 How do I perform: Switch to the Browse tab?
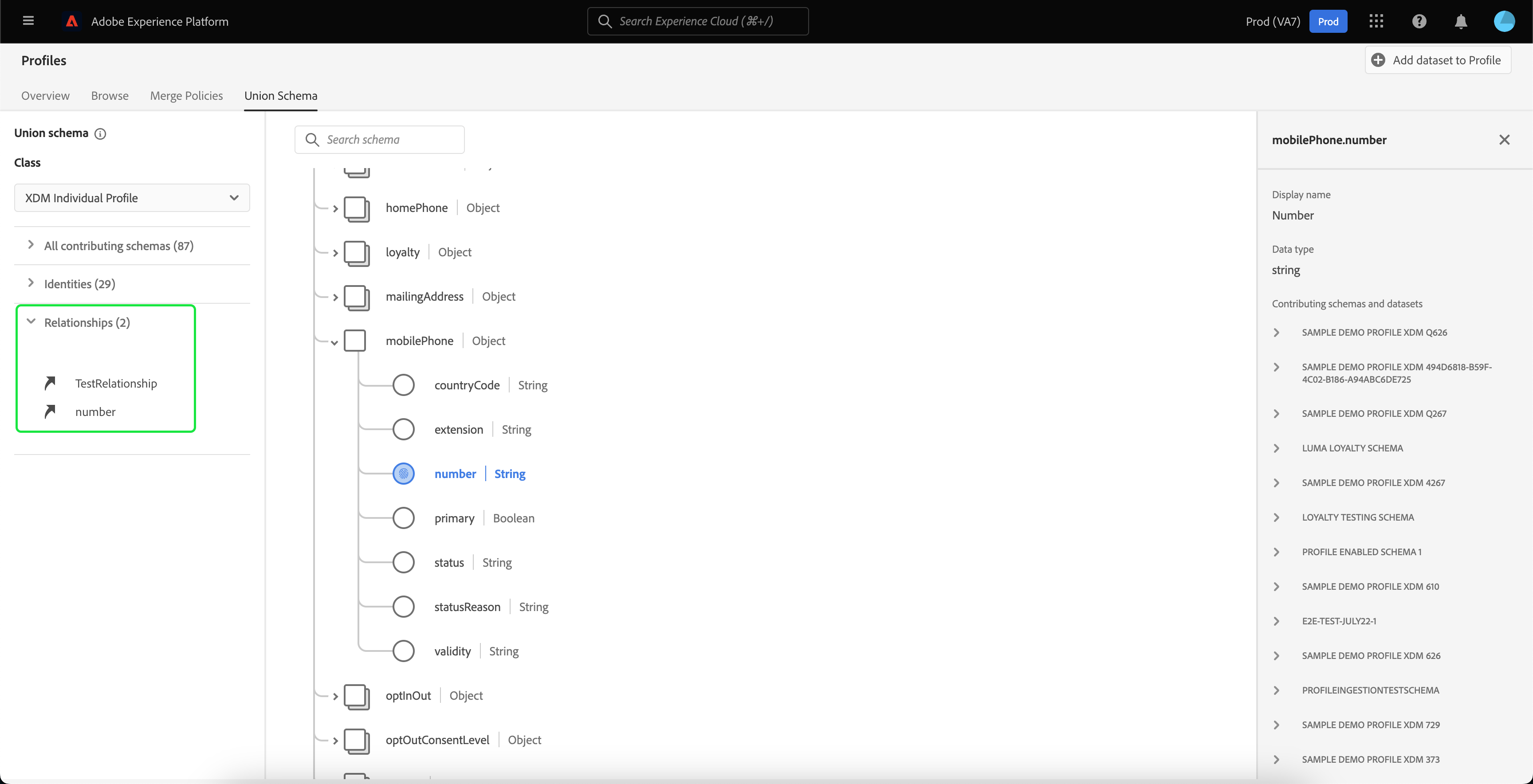(110, 96)
